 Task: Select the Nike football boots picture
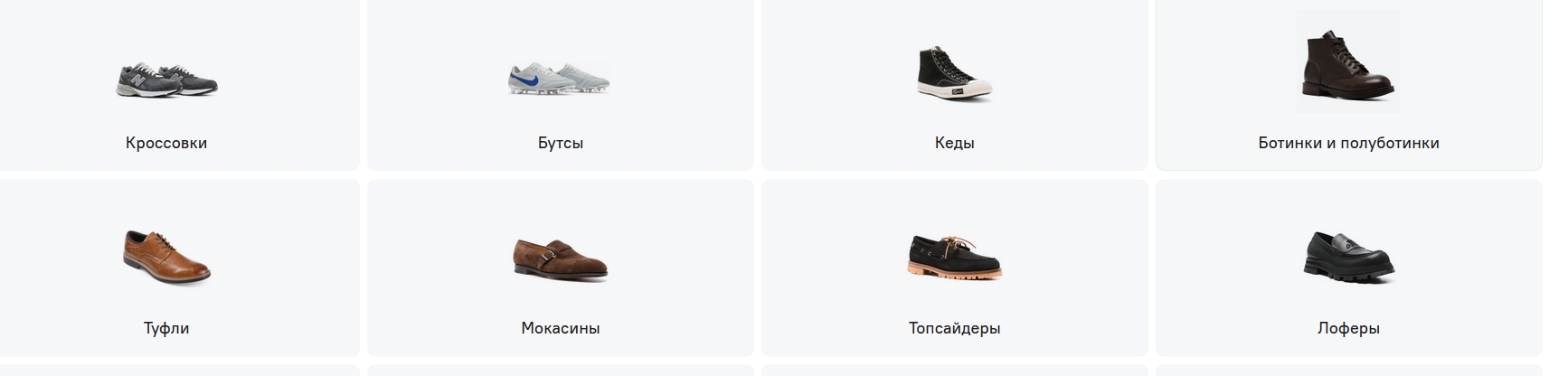point(560,79)
